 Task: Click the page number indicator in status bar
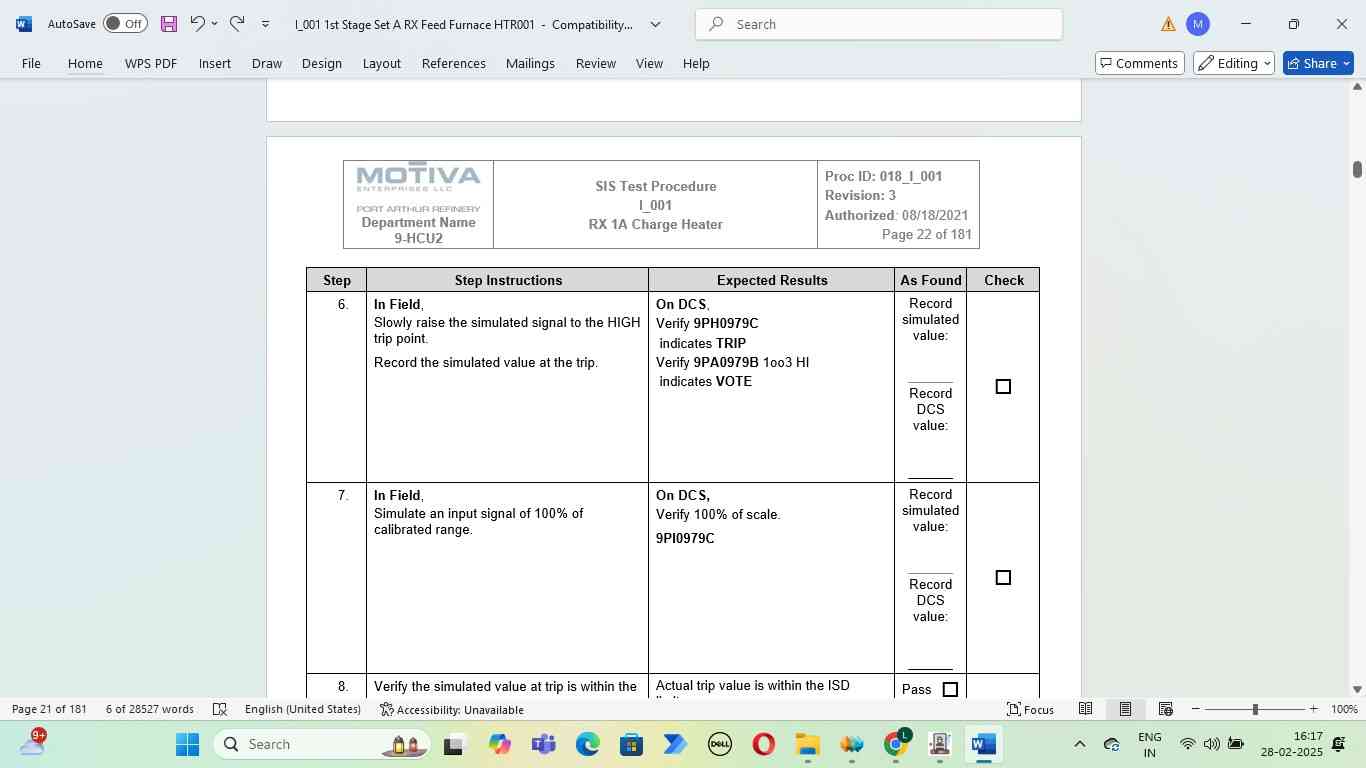coord(49,709)
